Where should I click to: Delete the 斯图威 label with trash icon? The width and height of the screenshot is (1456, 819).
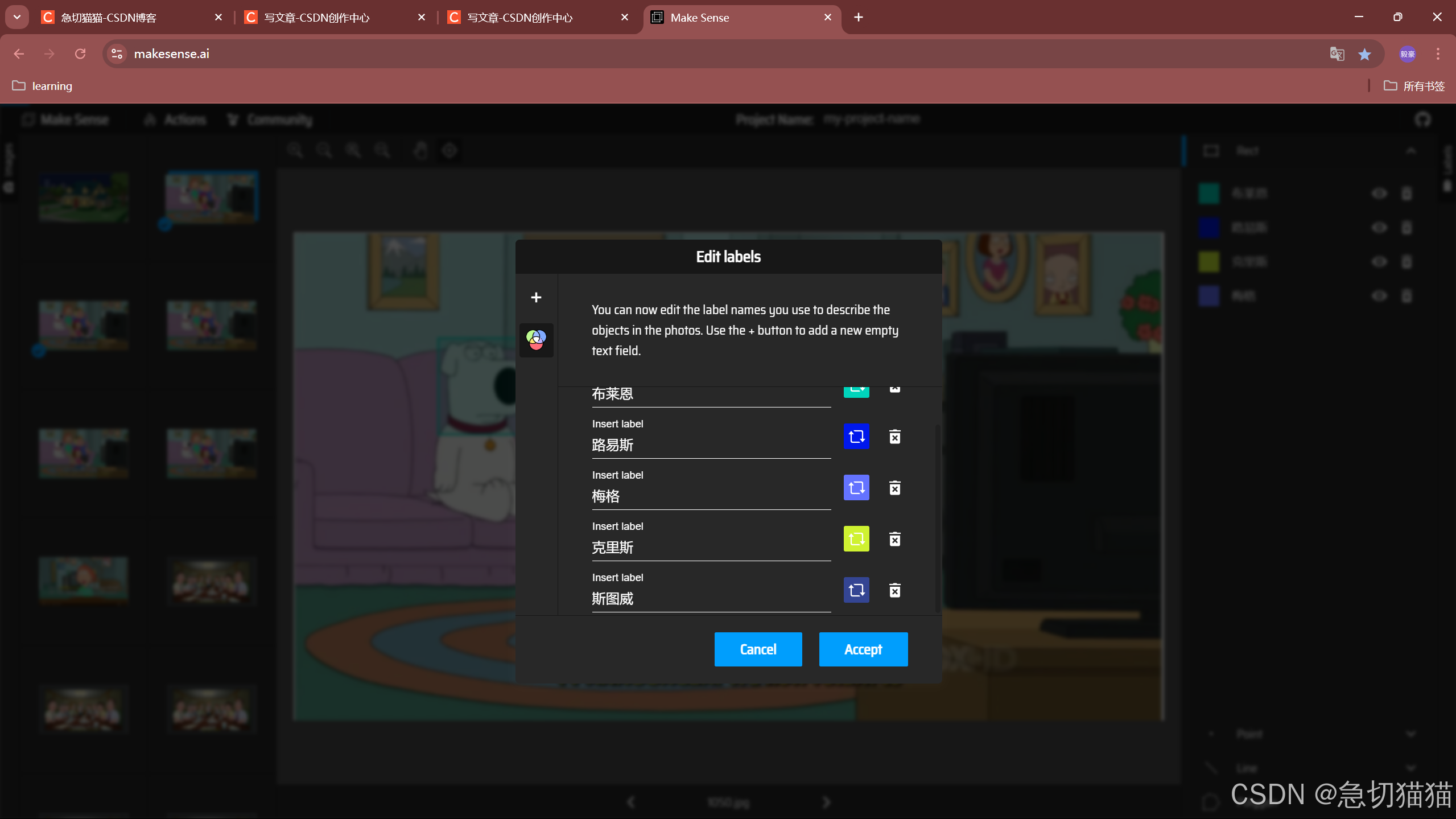[x=894, y=590]
